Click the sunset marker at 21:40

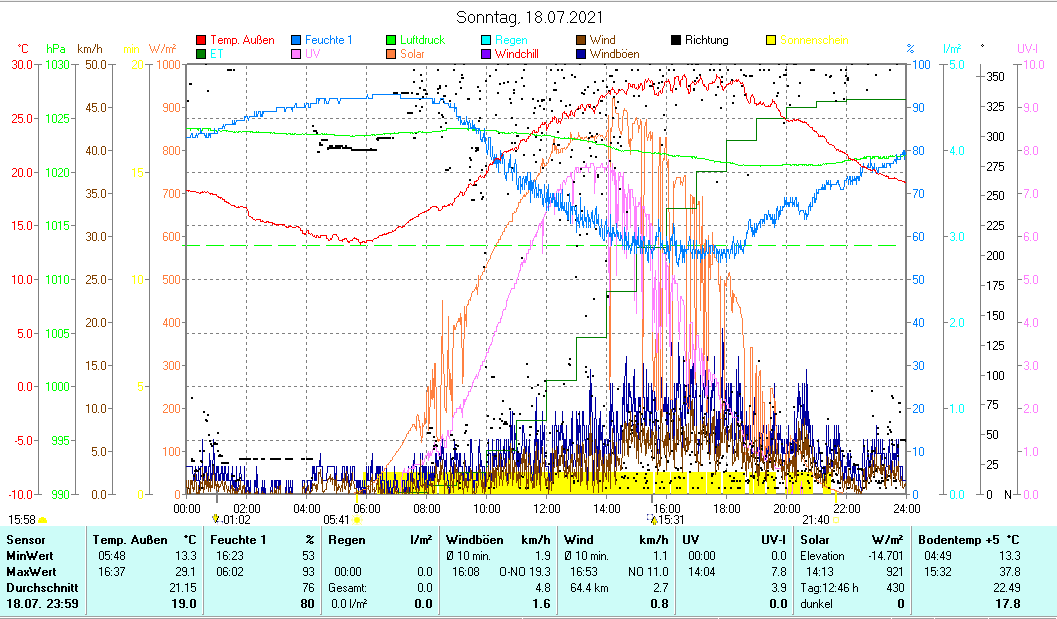[836, 520]
